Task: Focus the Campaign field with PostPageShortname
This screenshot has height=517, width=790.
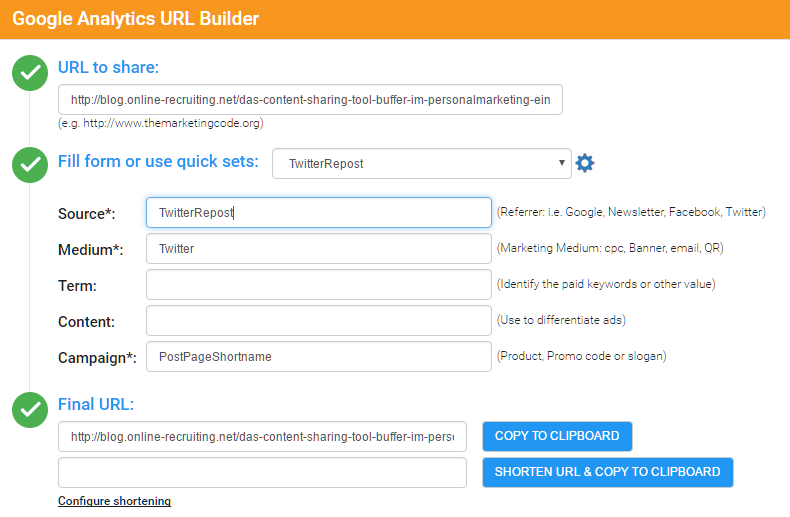Action: coord(318,357)
